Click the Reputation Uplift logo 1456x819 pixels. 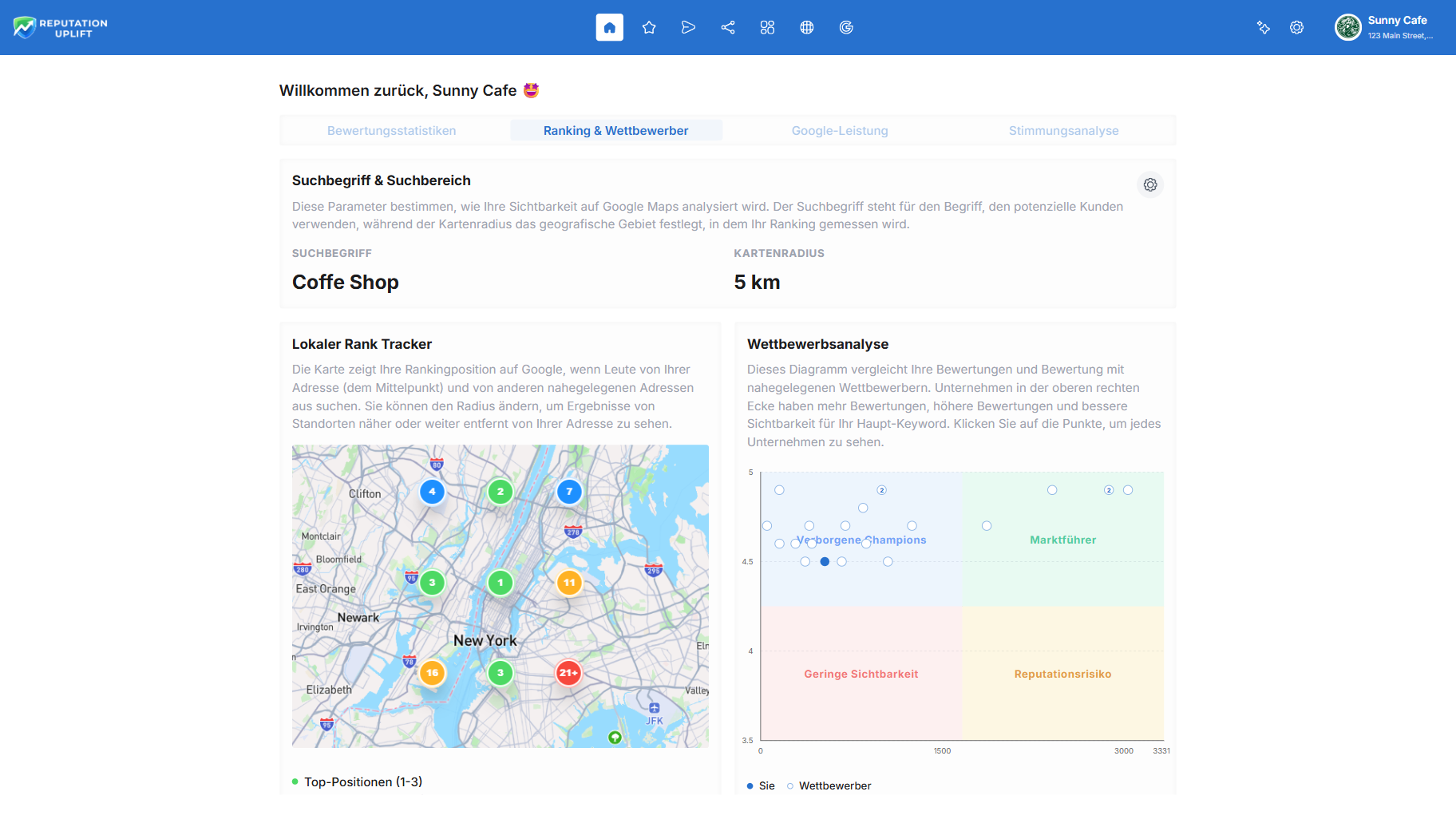click(x=61, y=28)
